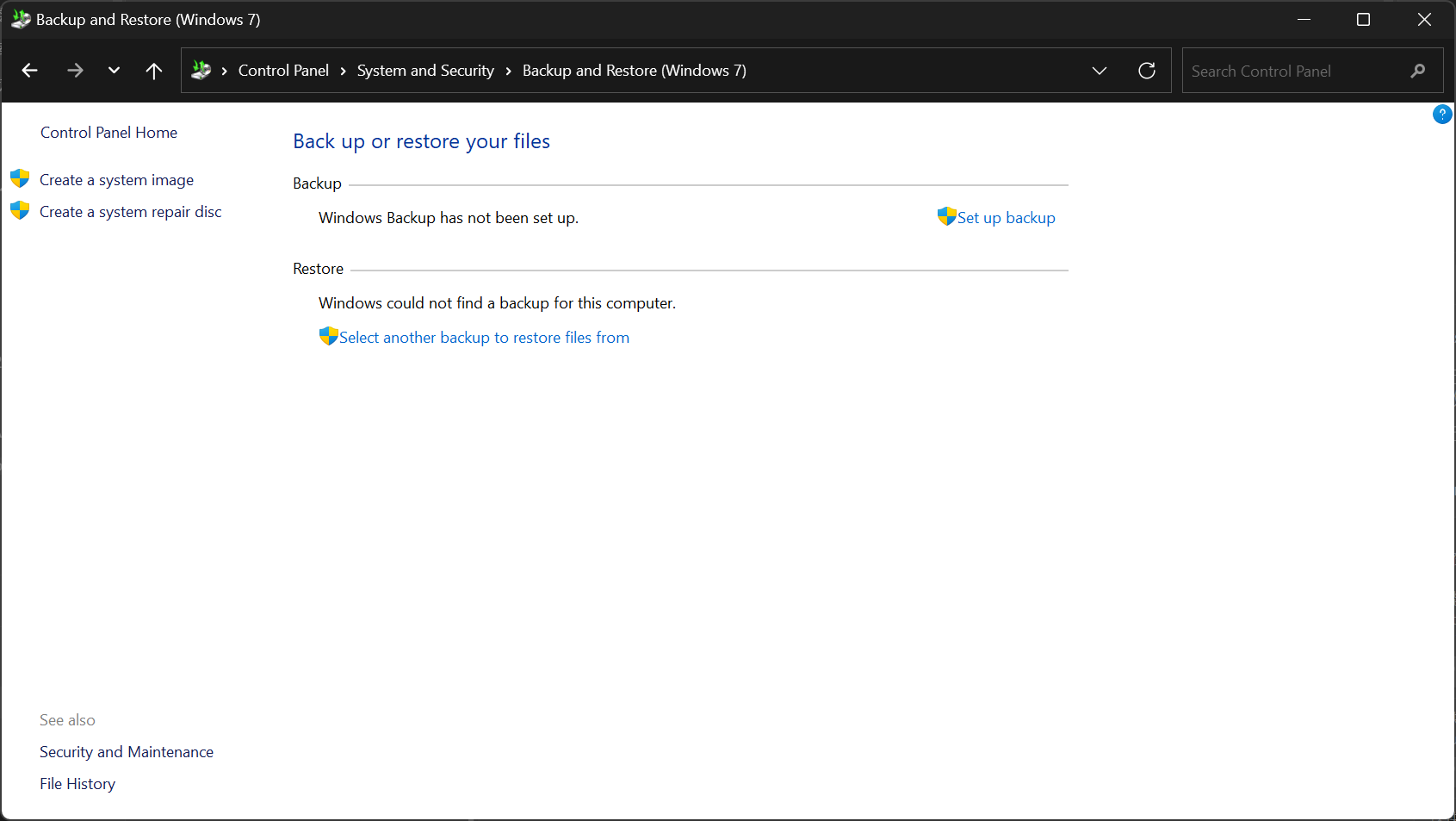
Task: Open Create a system repair disc
Action: point(130,211)
